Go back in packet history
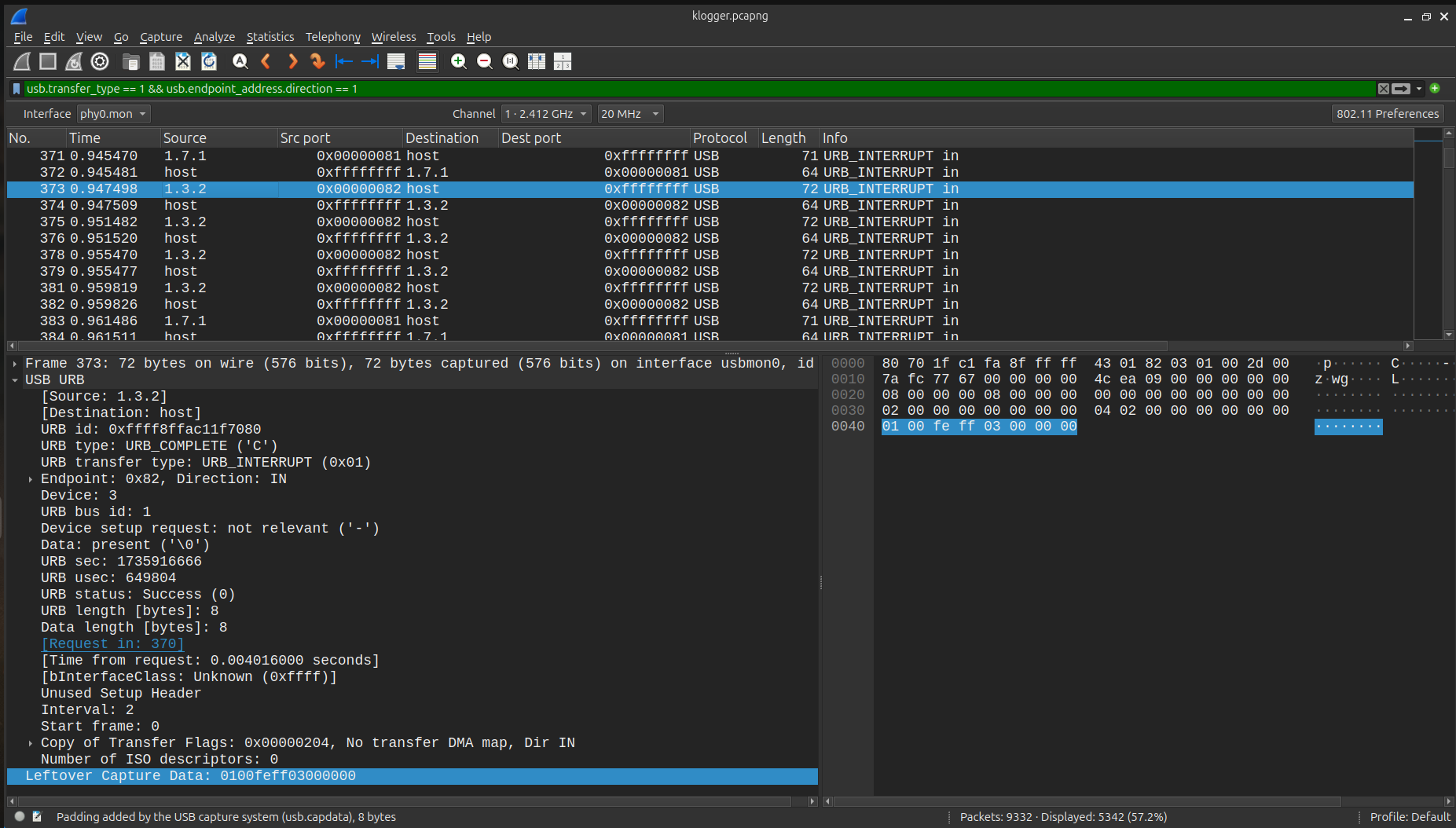The width and height of the screenshot is (1456, 828). (x=266, y=61)
